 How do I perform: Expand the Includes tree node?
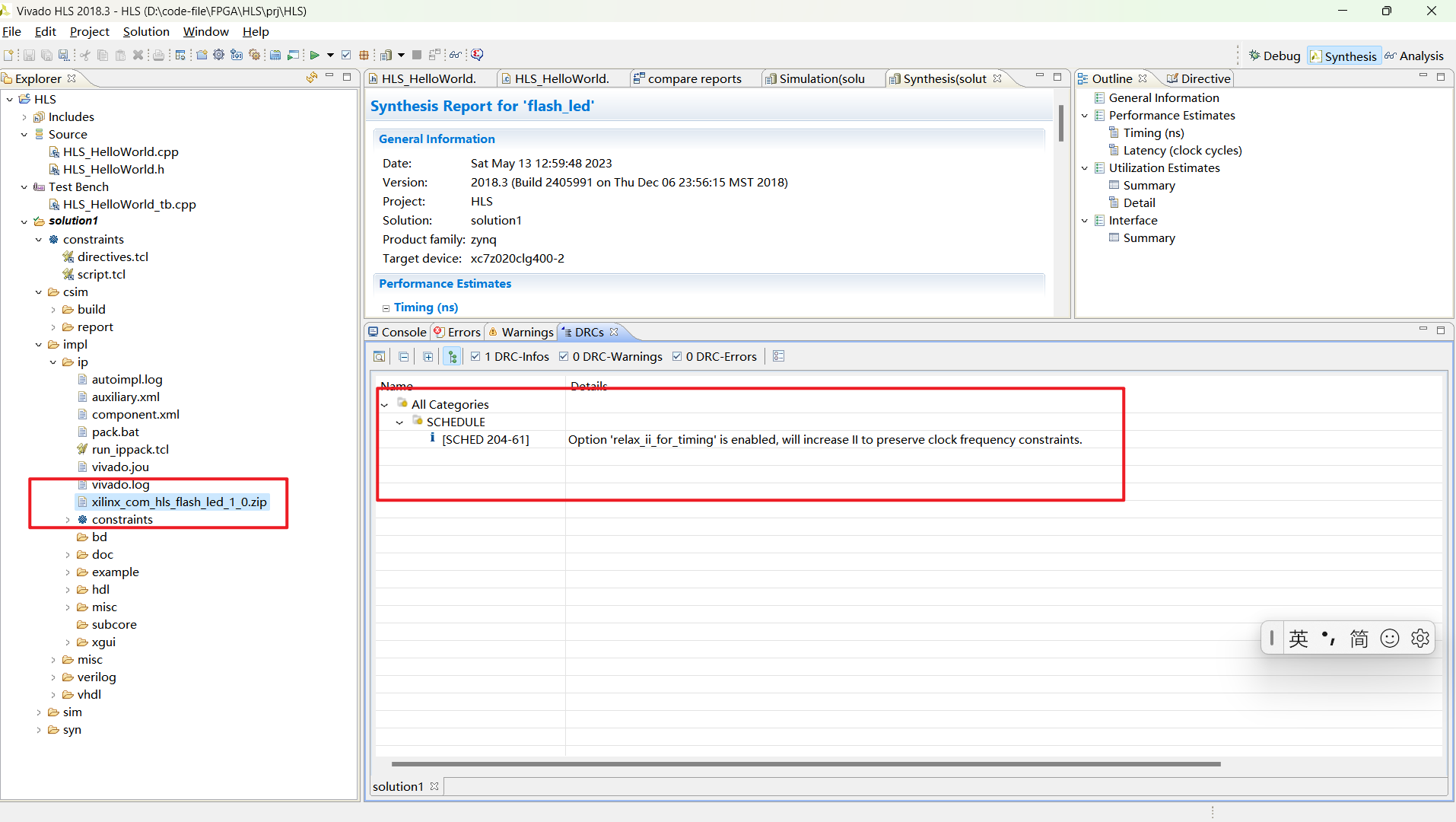24,117
